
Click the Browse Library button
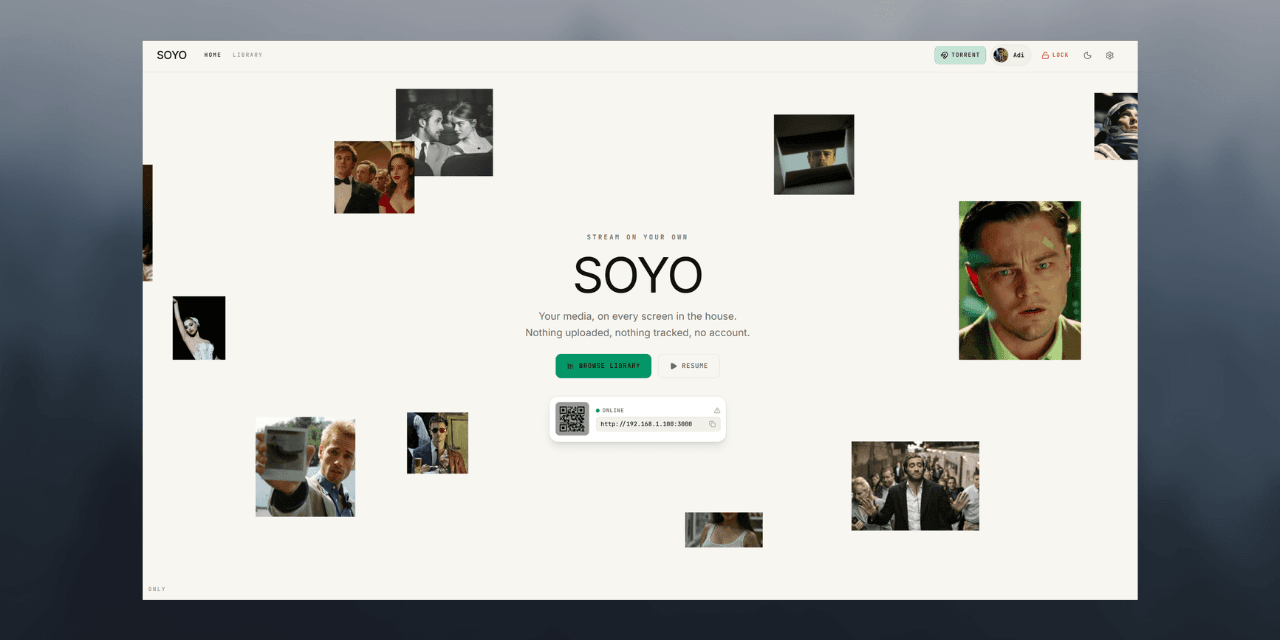point(603,366)
